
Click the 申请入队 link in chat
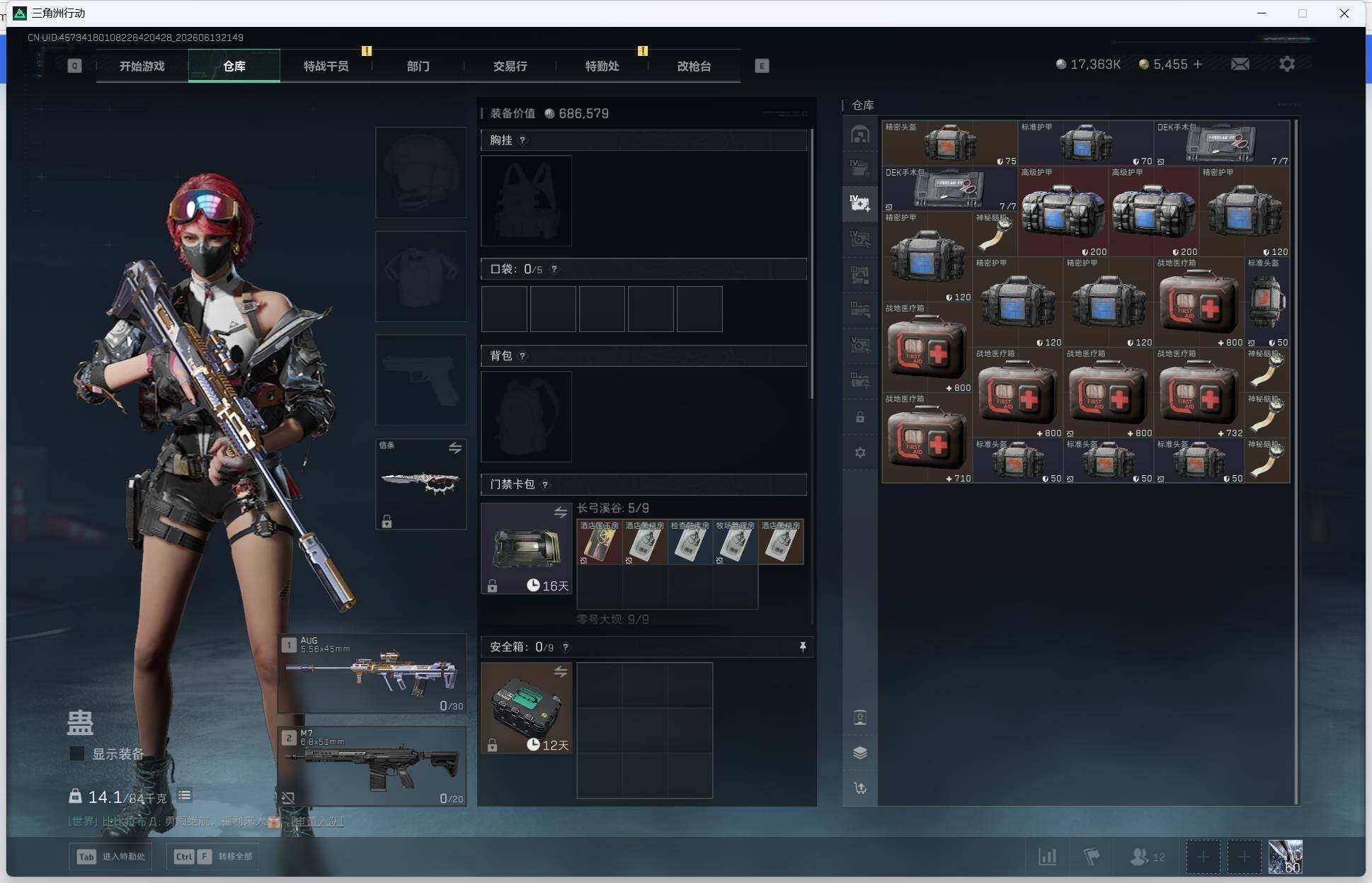(317, 821)
